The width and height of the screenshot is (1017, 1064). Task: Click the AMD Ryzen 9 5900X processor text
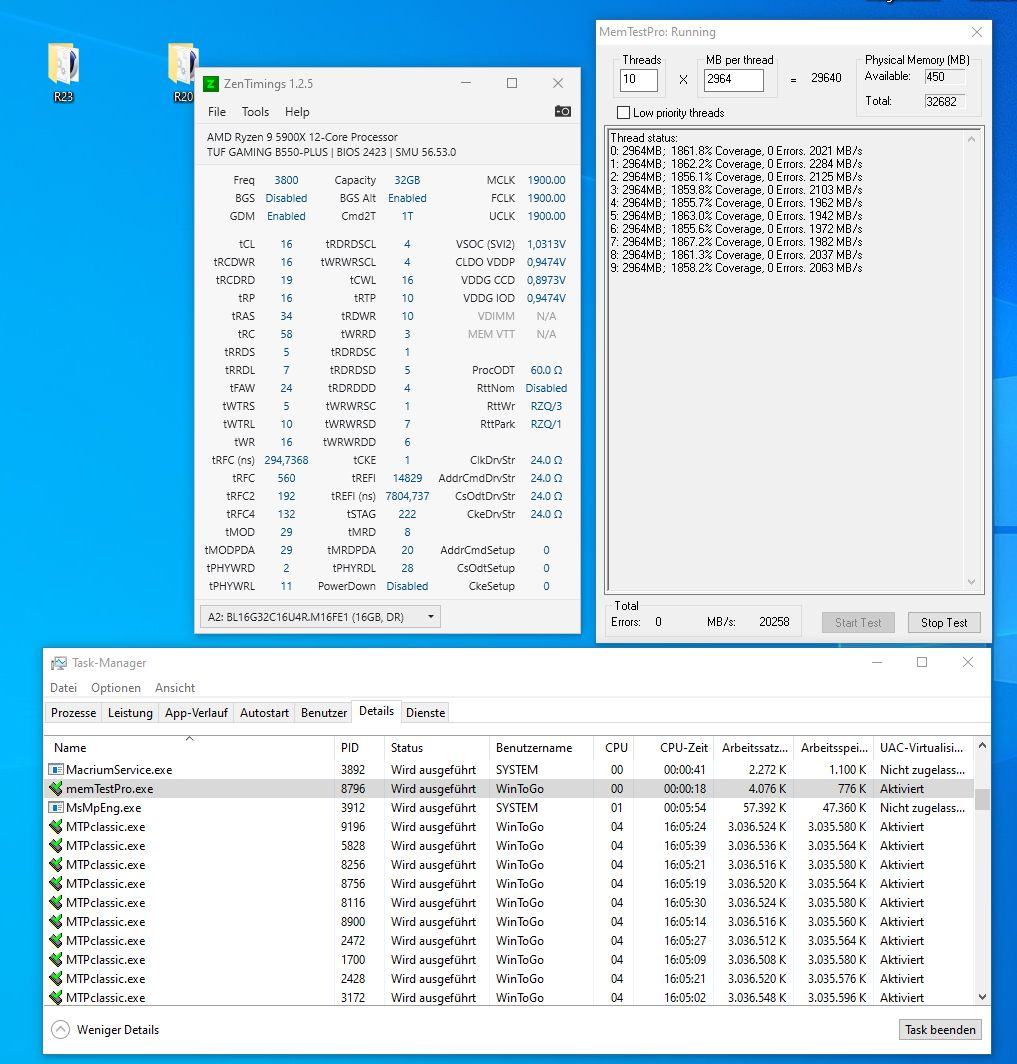pos(303,137)
